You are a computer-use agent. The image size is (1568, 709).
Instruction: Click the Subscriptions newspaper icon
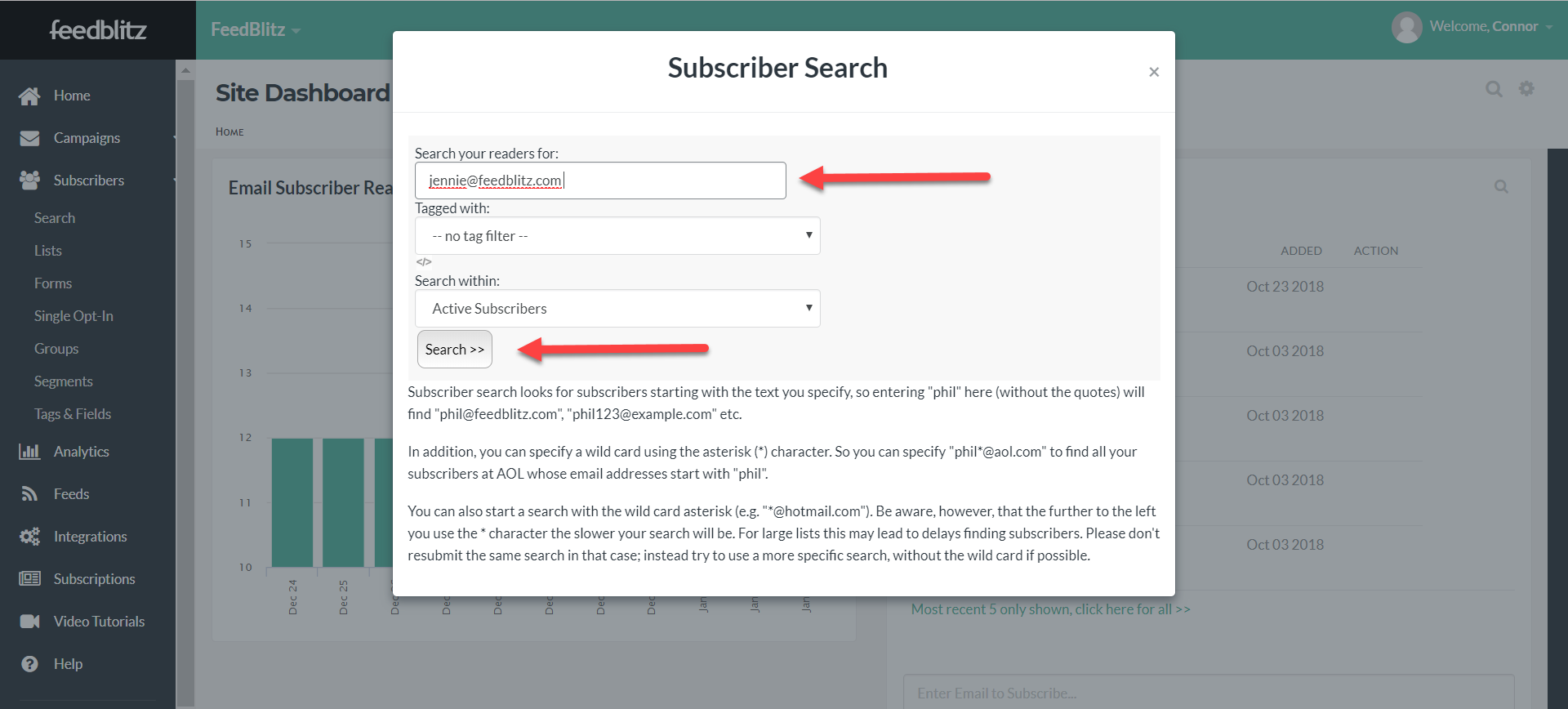(29, 579)
